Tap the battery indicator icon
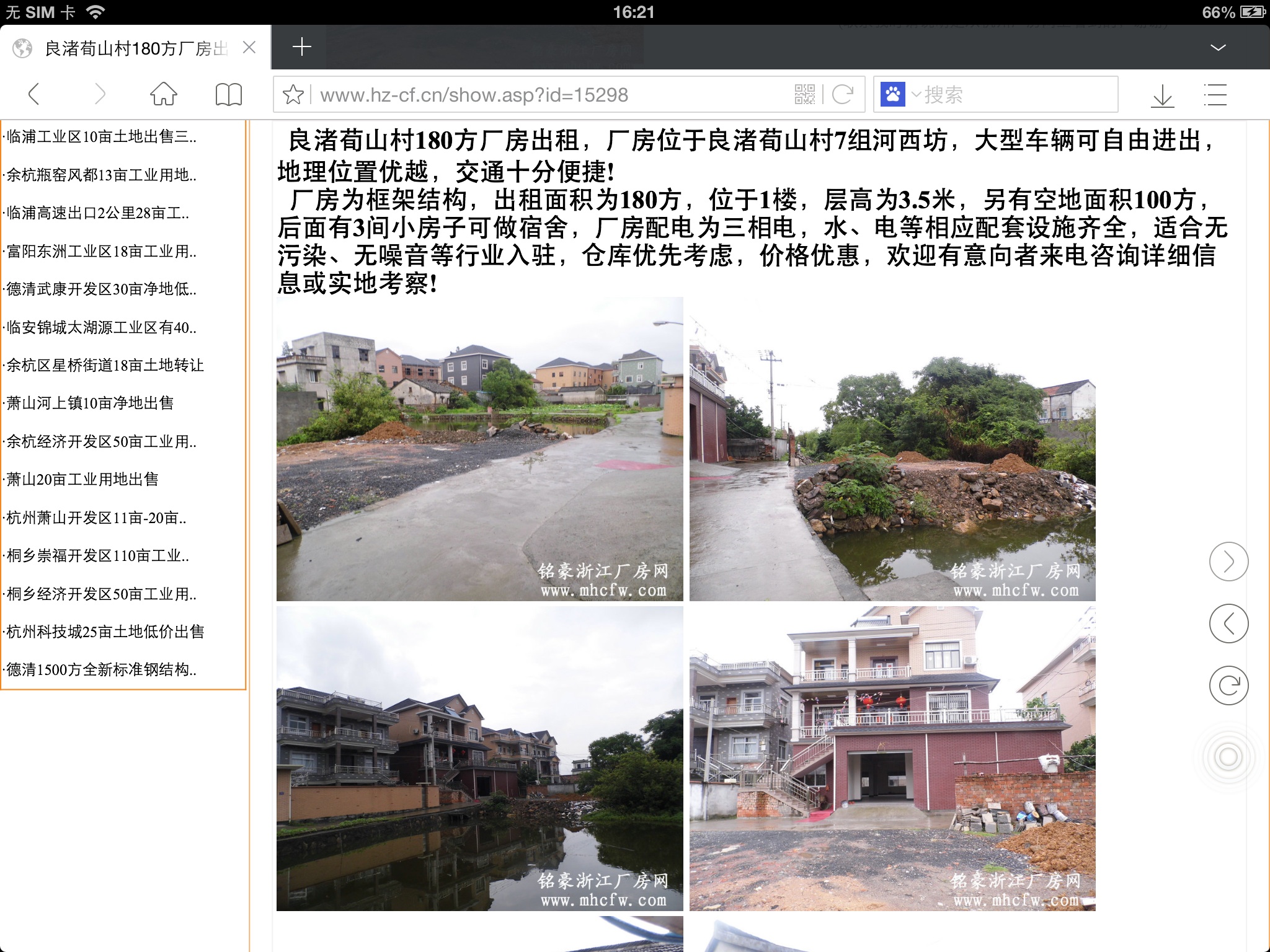The image size is (1270, 952). tap(1252, 12)
